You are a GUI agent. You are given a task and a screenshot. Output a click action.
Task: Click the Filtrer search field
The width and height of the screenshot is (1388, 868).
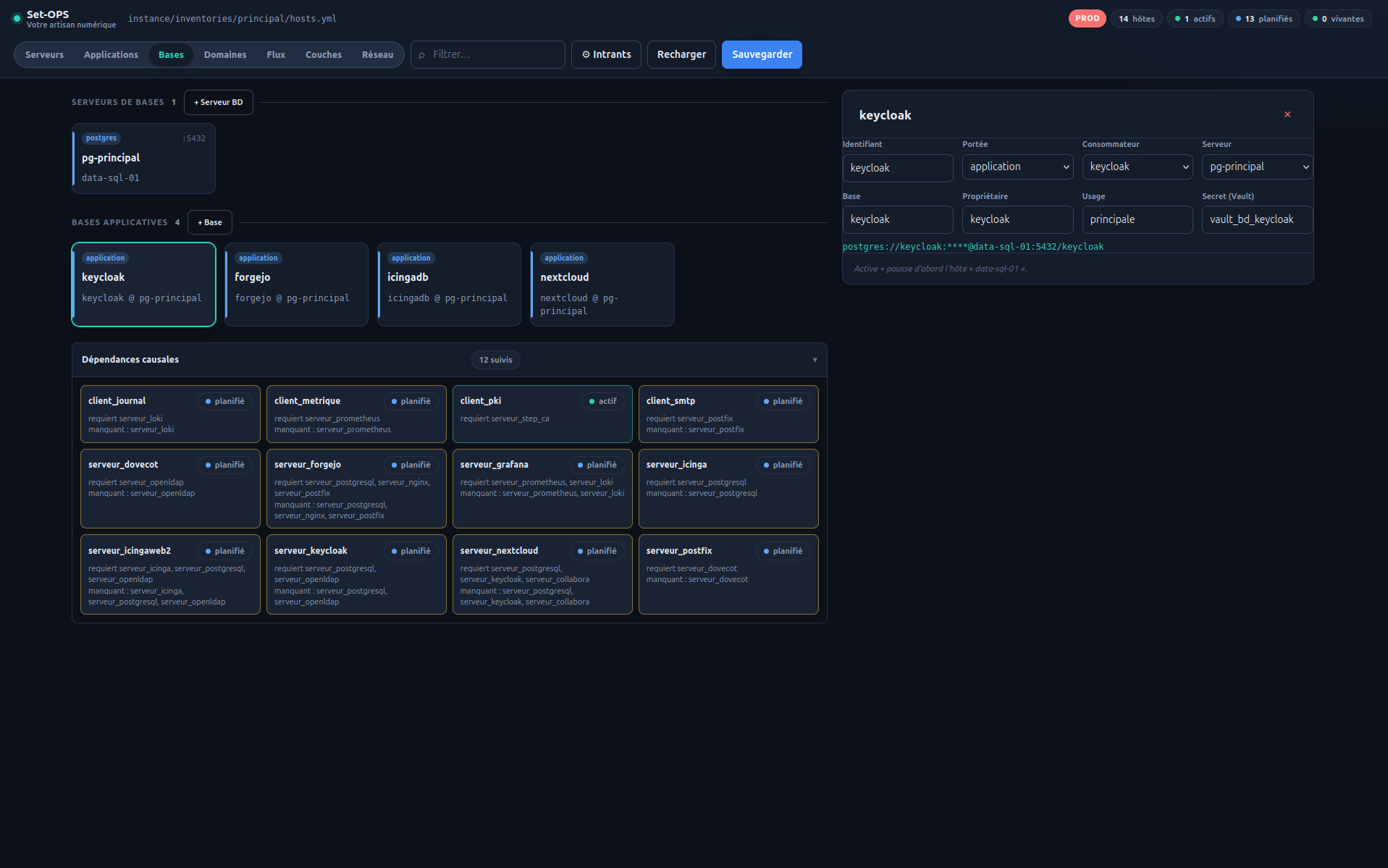[x=488, y=55]
